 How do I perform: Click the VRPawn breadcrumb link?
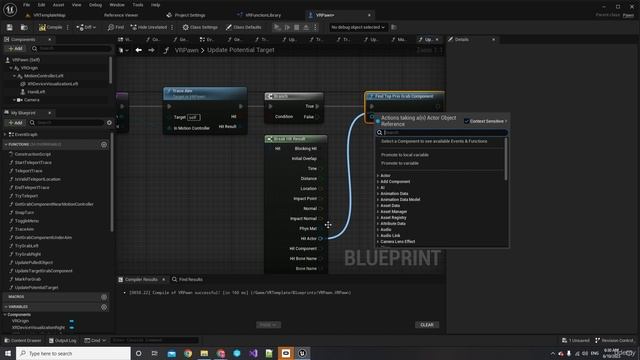tap(187, 50)
